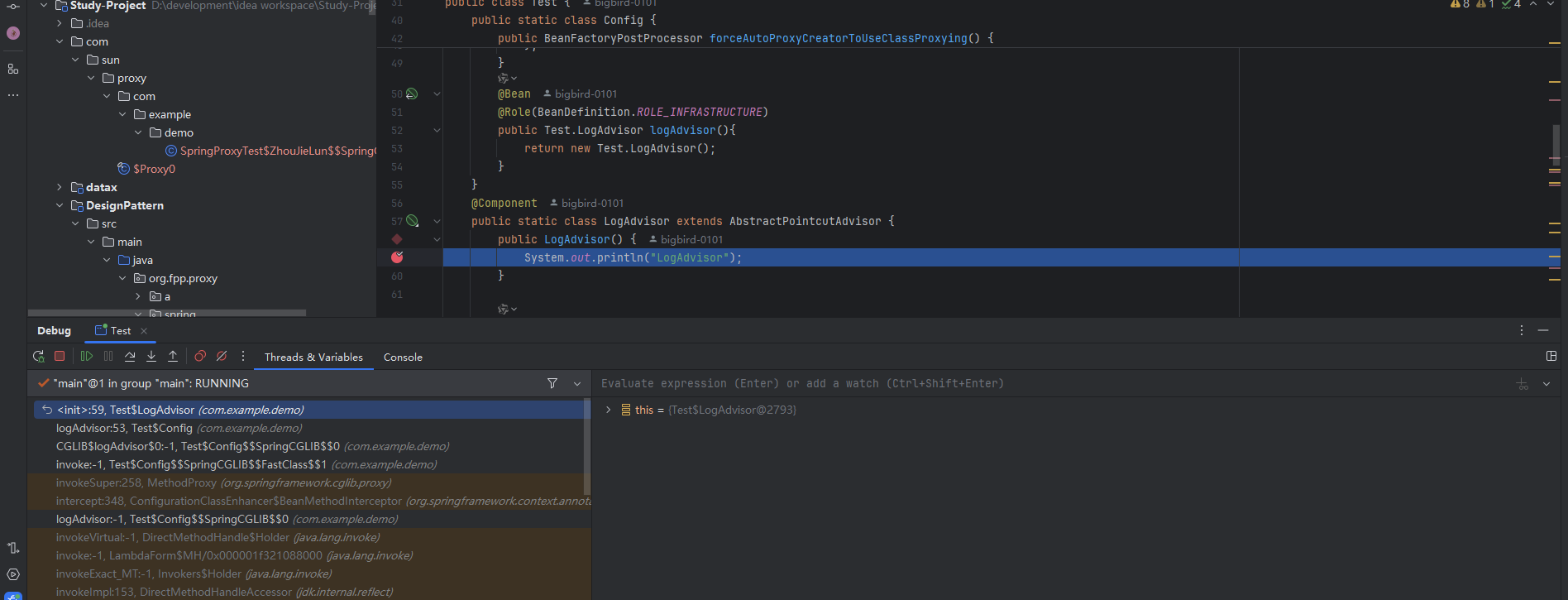Image resolution: width=1568 pixels, height=600 pixels.
Task: Fold the logAdvisor method at line 52
Action: (437, 130)
